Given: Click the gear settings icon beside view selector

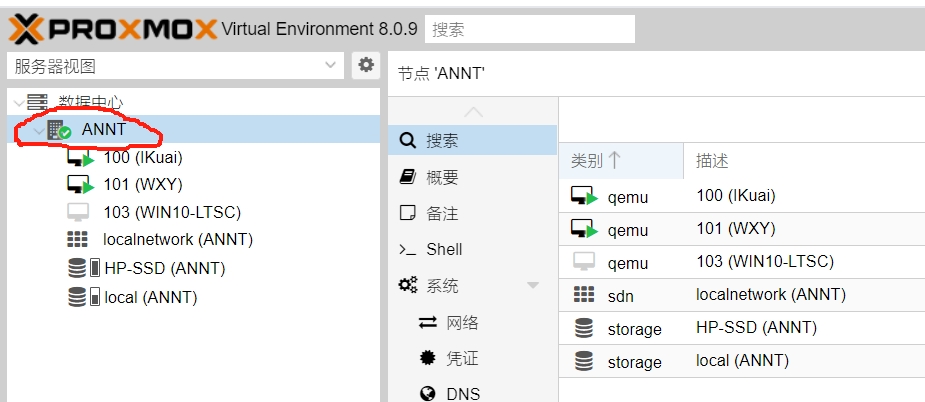Looking at the screenshot, I should [366, 65].
